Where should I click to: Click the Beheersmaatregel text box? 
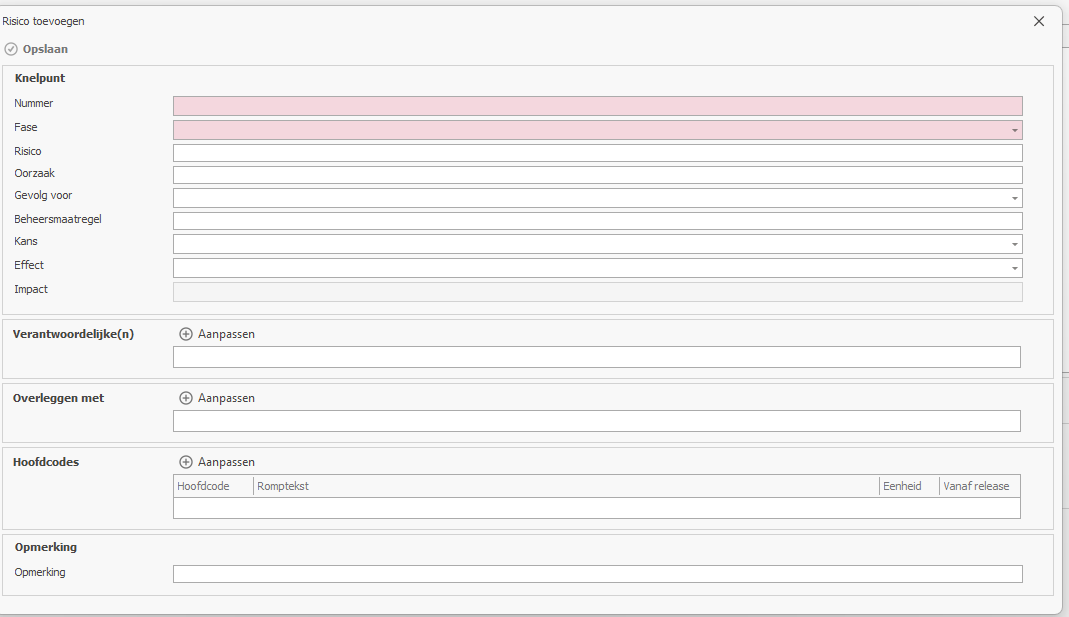click(597, 221)
